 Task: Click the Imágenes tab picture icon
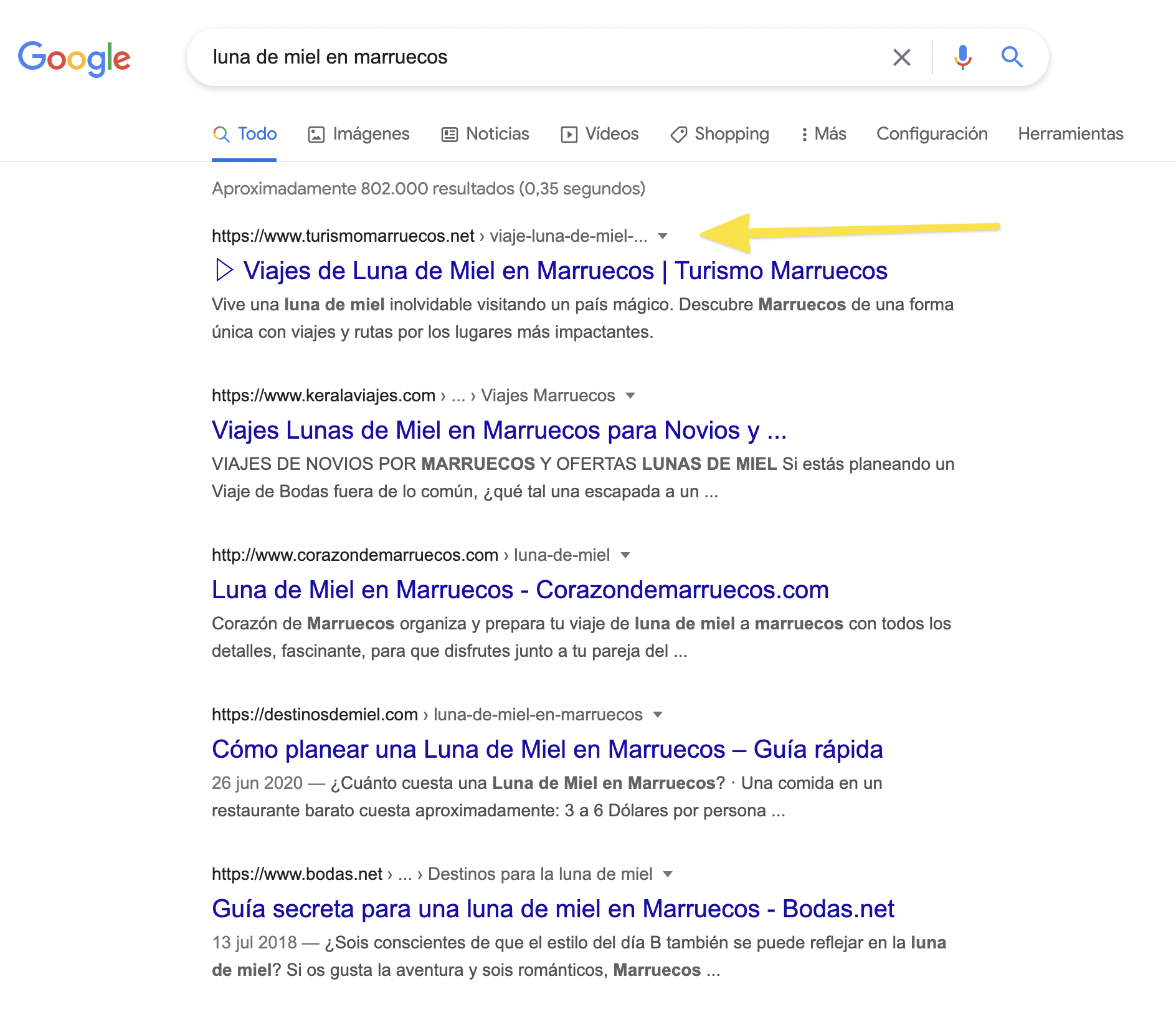tap(316, 135)
